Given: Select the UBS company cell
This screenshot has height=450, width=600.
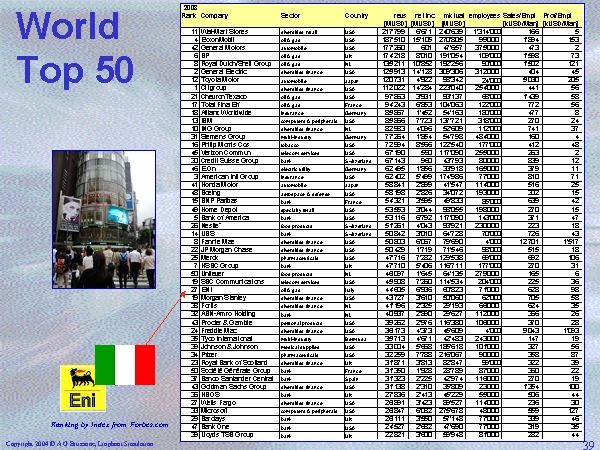Looking at the screenshot, I should click(240, 234).
